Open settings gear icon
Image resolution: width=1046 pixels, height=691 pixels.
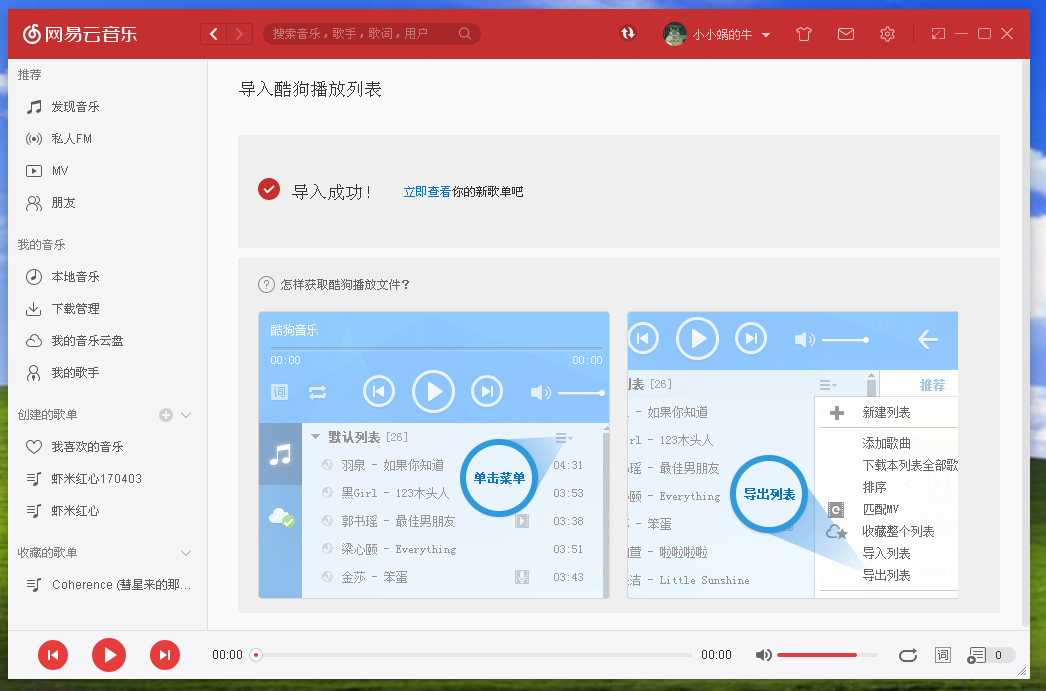click(887, 33)
